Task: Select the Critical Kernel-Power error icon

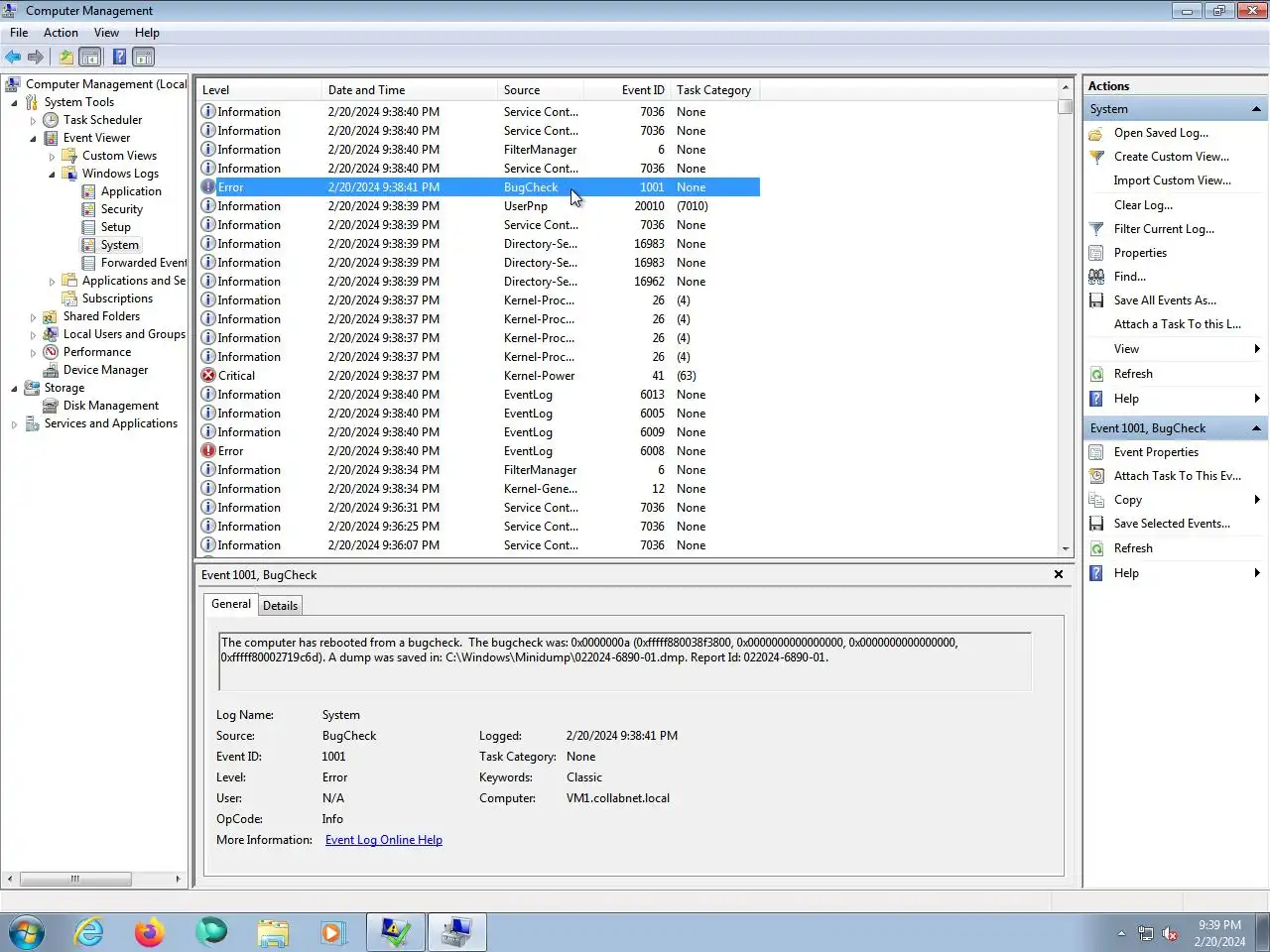Action: click(x=208, y=376)
